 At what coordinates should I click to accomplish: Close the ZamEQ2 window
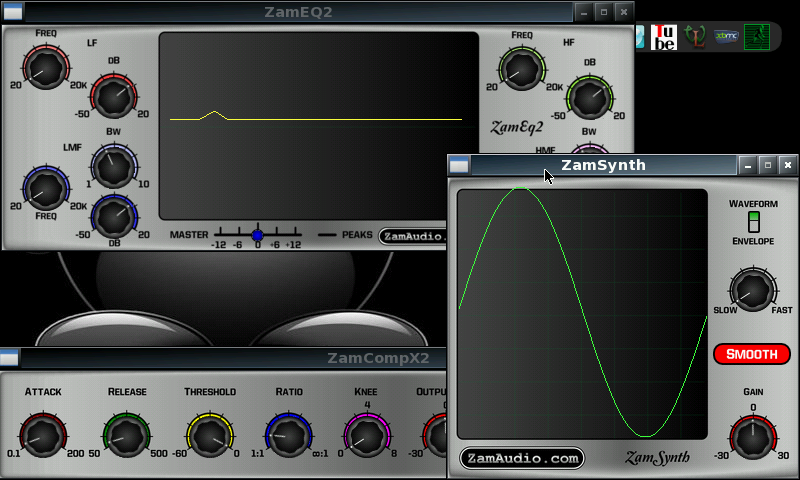[x=623, y=12]
